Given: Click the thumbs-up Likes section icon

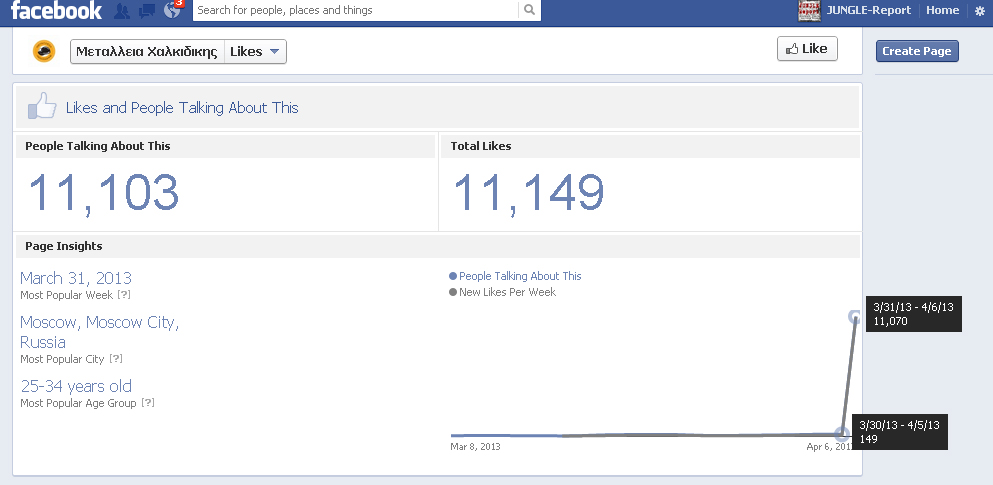Looking at the screenshot, I should click(42, 106).
